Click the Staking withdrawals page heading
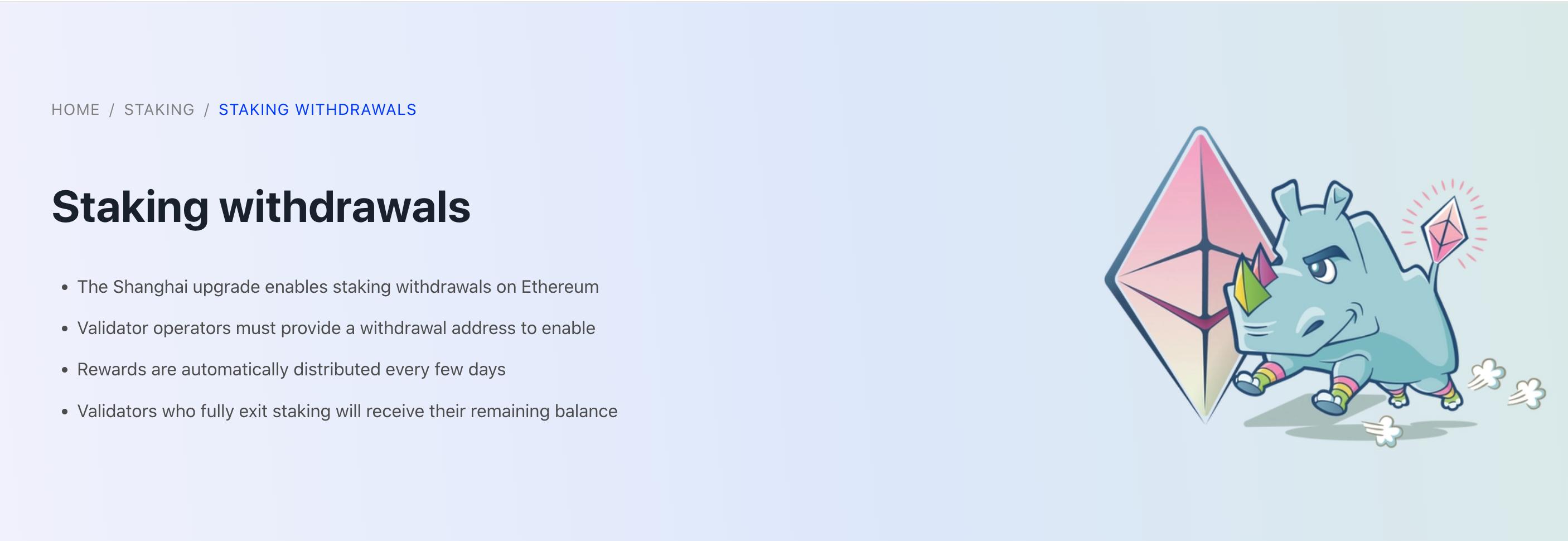 [260, 207]
